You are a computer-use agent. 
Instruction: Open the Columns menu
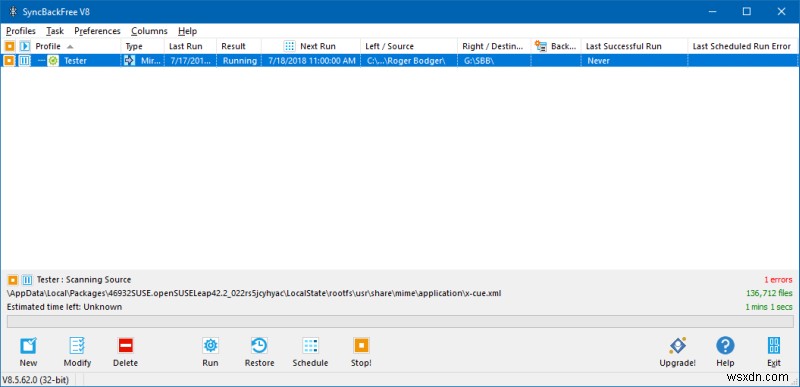[149, 31]
